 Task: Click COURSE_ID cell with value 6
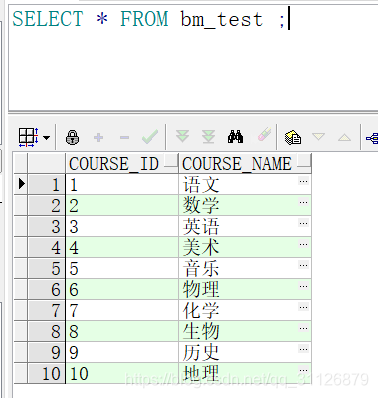coord(122,289)
